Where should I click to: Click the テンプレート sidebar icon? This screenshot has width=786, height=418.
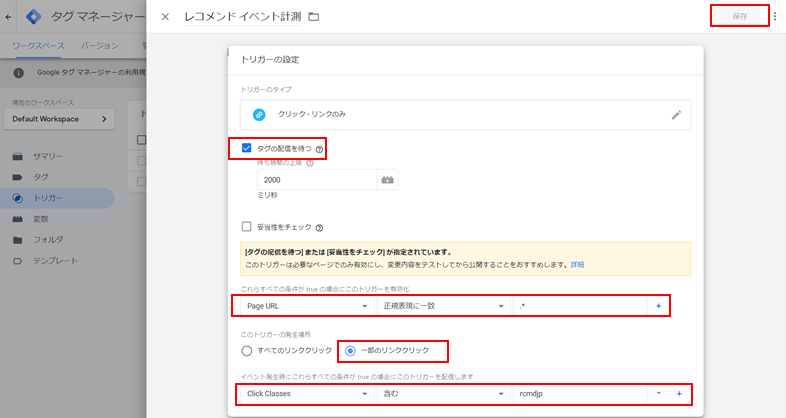pos(18,261)
